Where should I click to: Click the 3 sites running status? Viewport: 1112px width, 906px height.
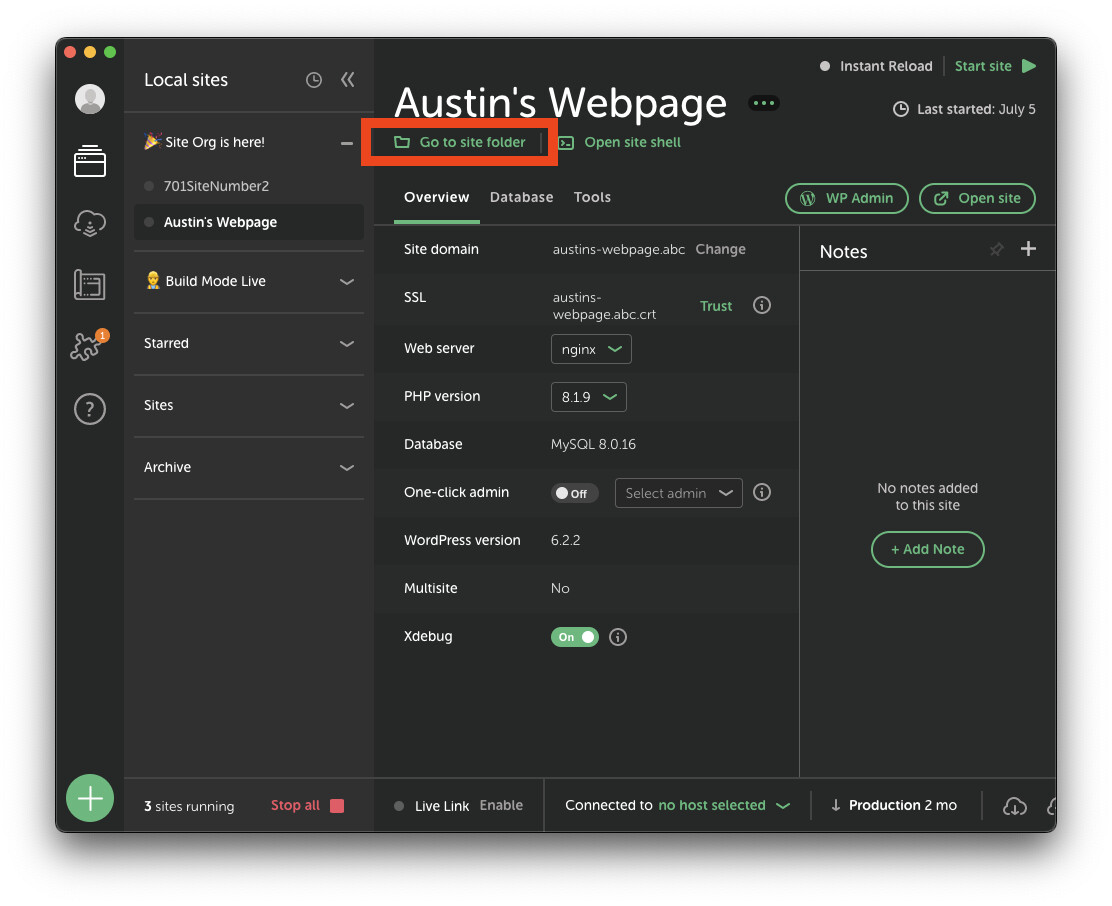click(x=189, y=806)
